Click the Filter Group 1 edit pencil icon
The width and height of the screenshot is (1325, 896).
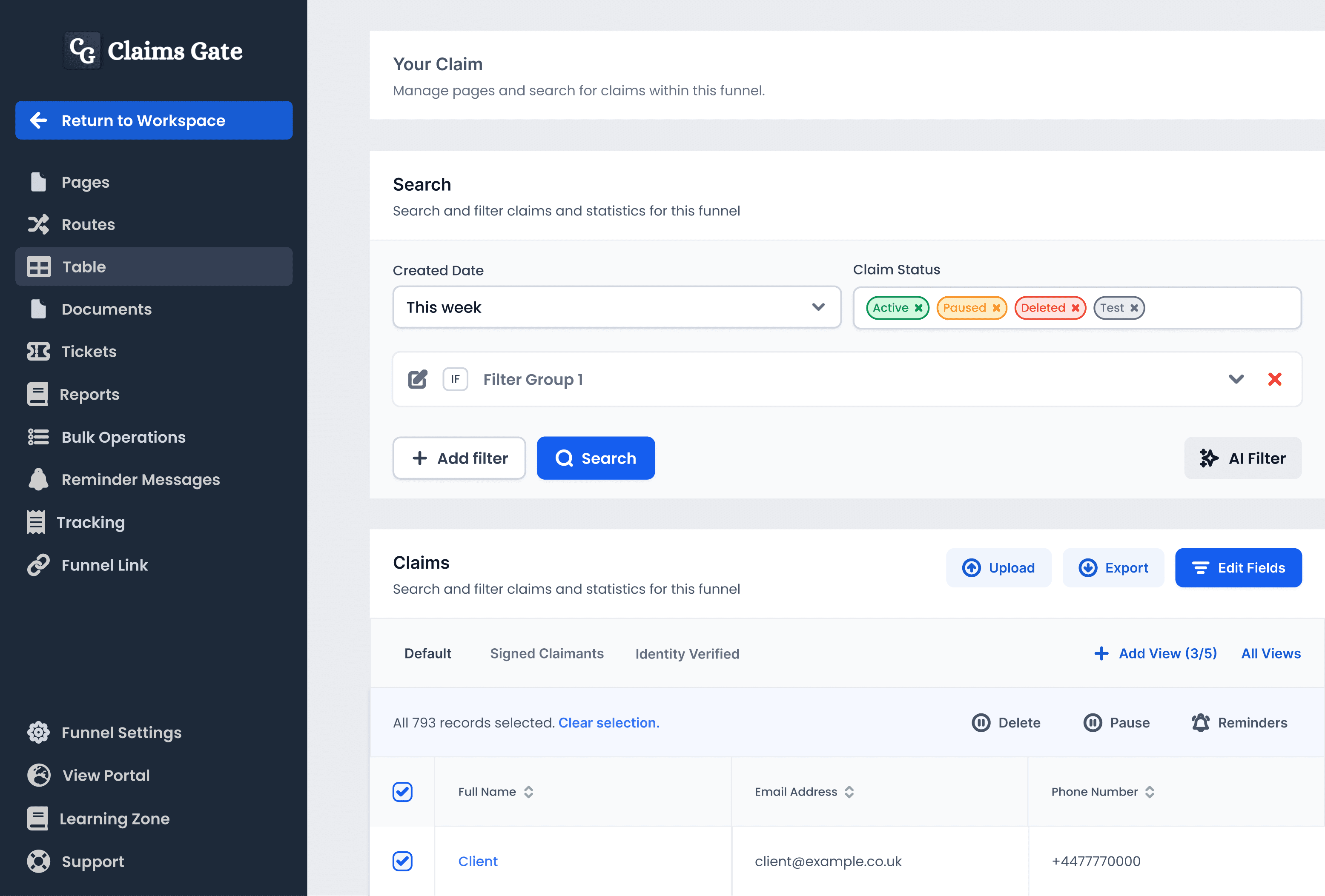[417, 379]
